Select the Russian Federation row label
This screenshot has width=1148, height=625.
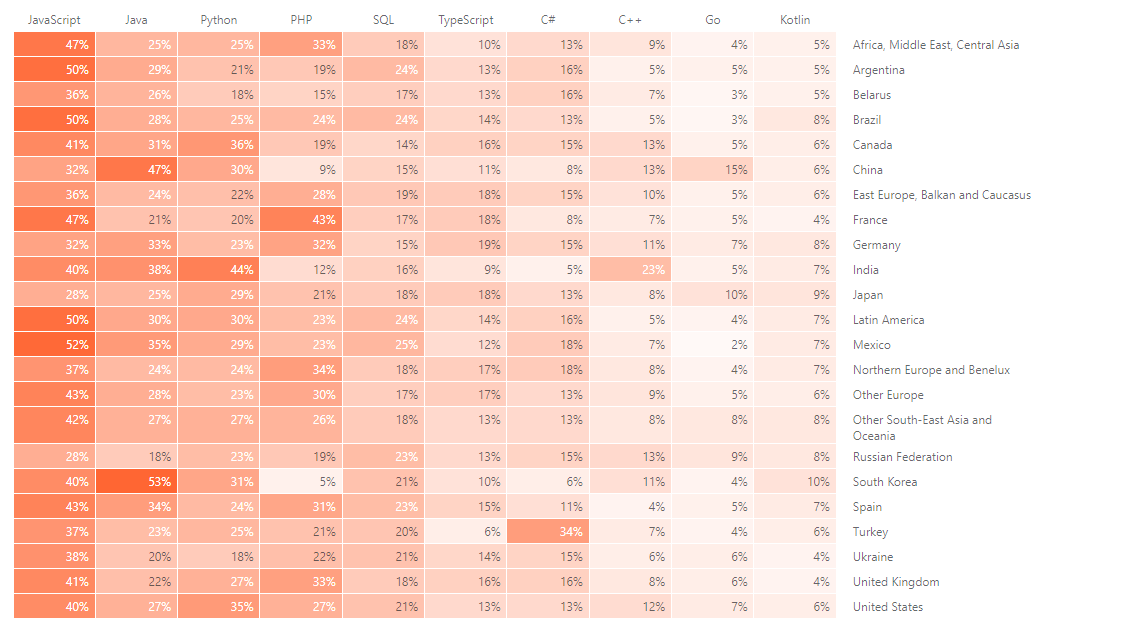tap(902, 457)
